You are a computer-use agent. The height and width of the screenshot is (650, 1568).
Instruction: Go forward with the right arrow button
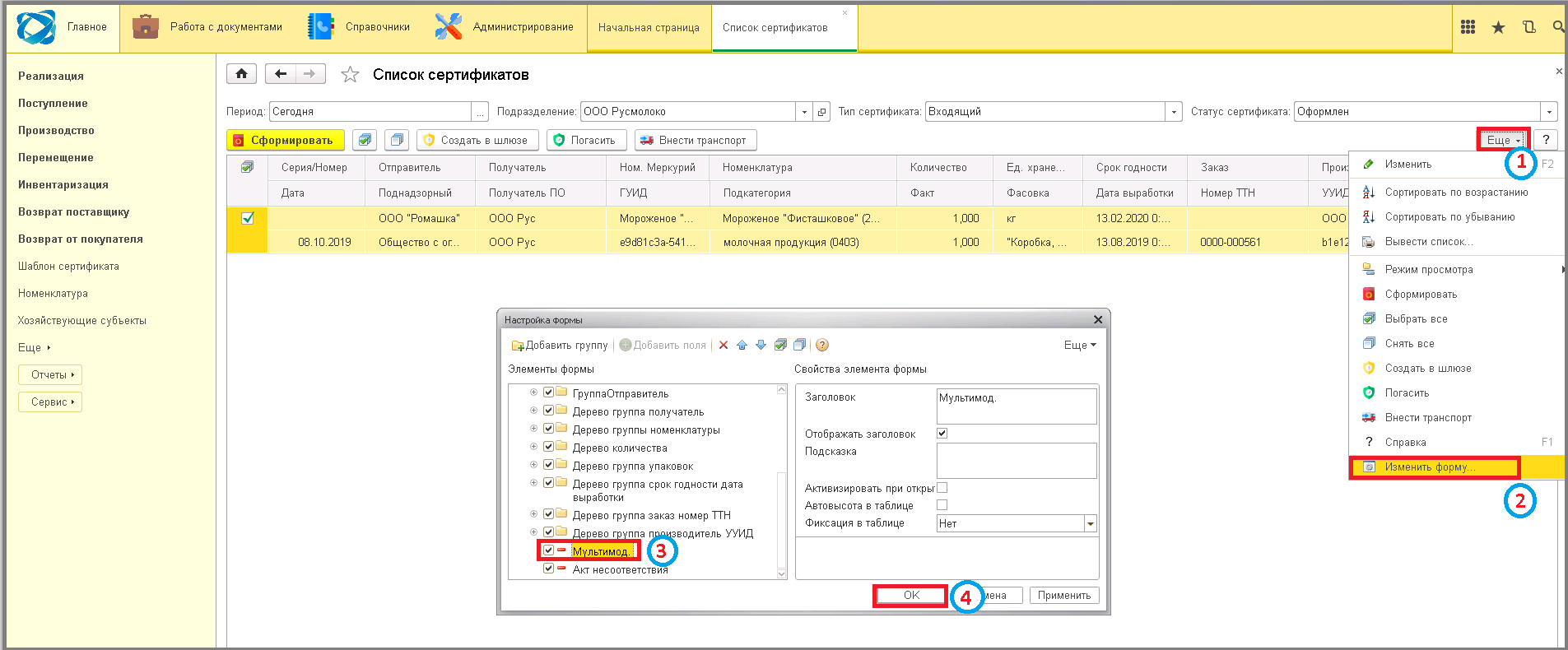tap(310, 74)
